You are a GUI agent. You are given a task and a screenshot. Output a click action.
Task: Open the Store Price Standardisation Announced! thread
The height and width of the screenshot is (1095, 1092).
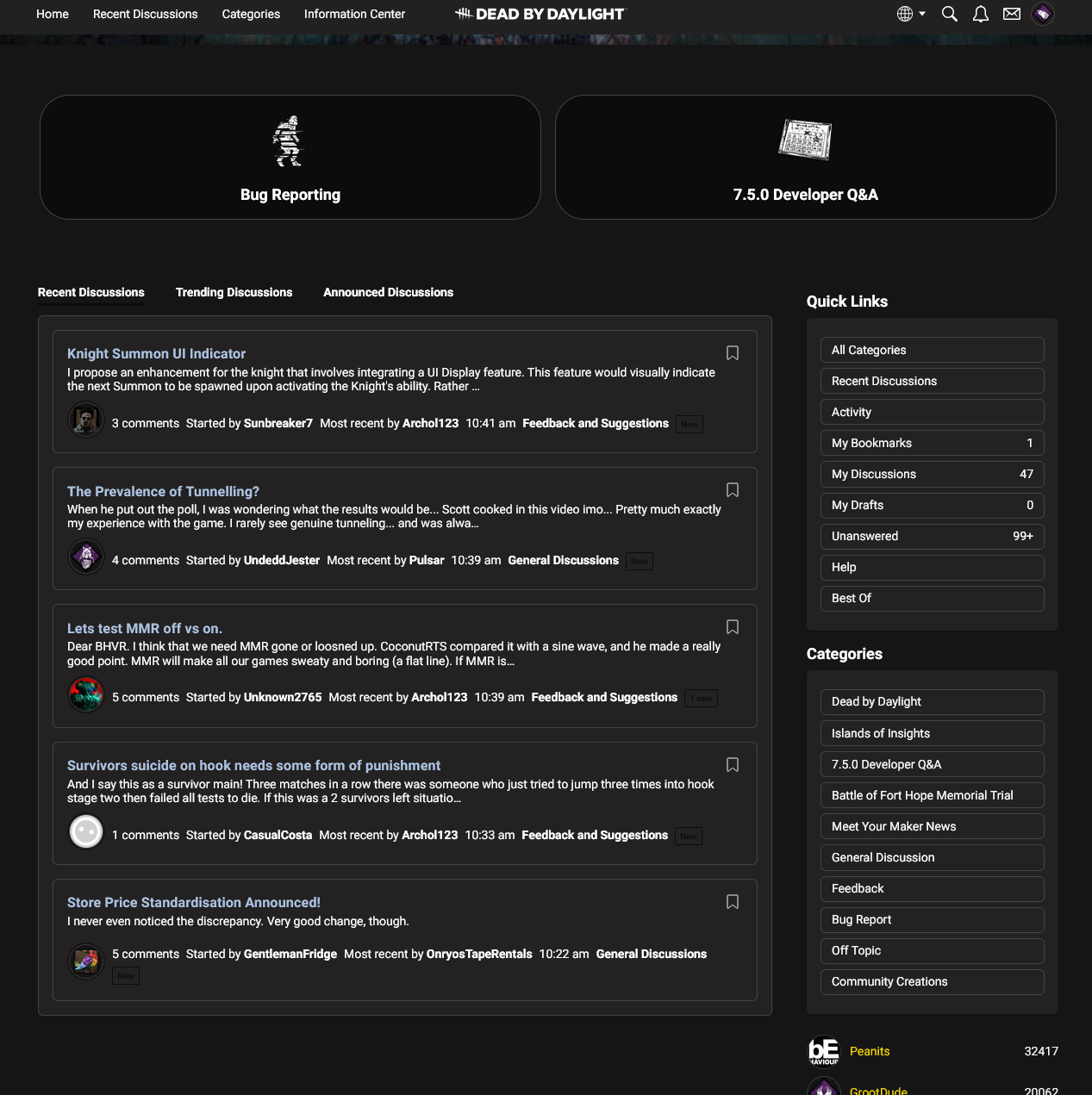[x=194, y=902]
